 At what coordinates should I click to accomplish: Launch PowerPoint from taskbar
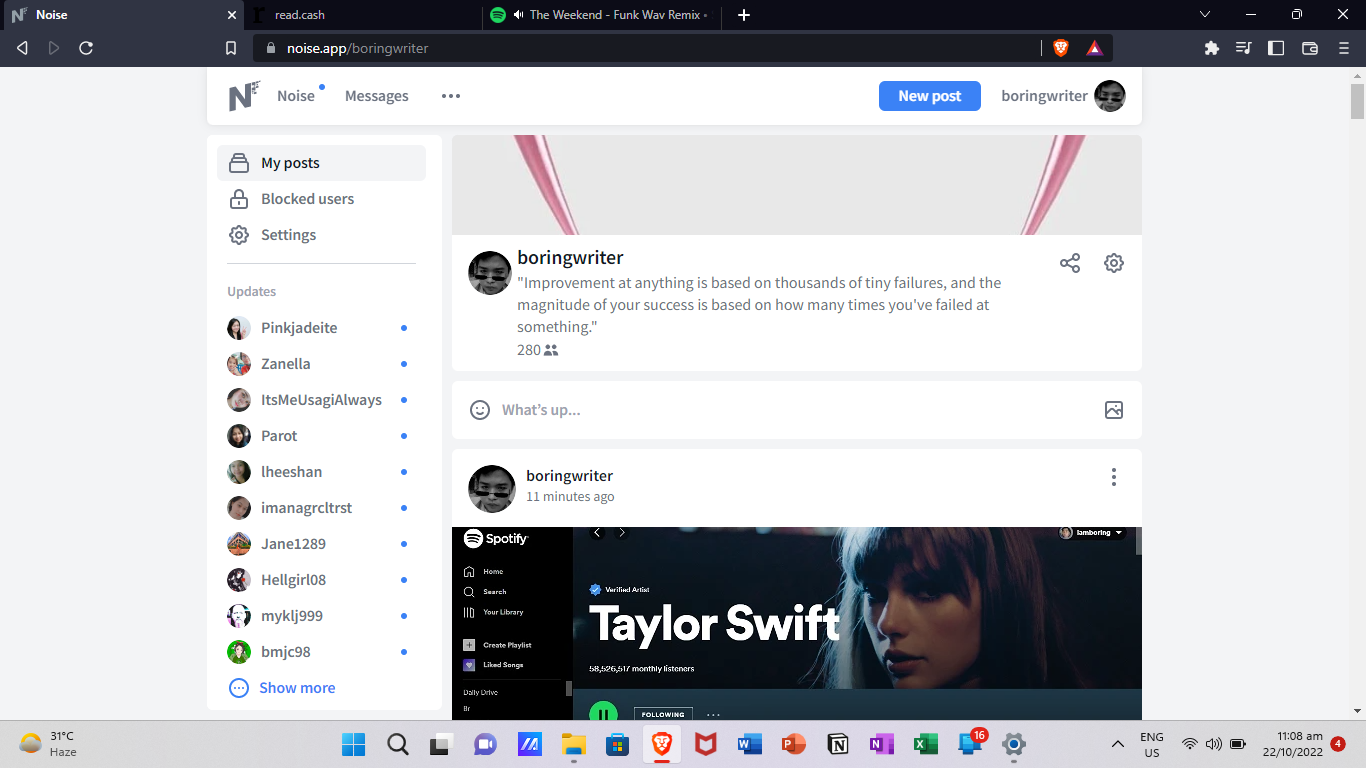pyautogui.click(x=794, y=744)
